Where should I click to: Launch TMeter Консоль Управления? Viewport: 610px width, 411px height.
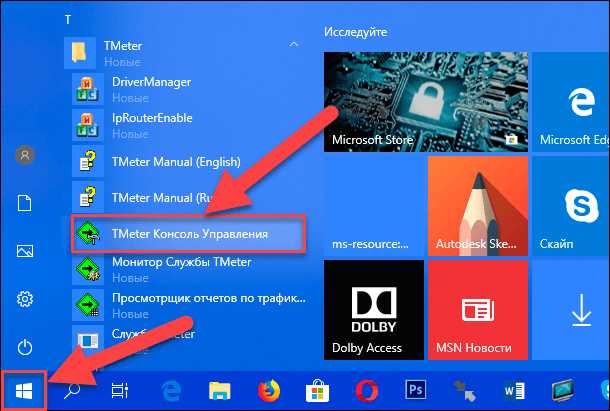pyautogui.click(x=189, y=234)
